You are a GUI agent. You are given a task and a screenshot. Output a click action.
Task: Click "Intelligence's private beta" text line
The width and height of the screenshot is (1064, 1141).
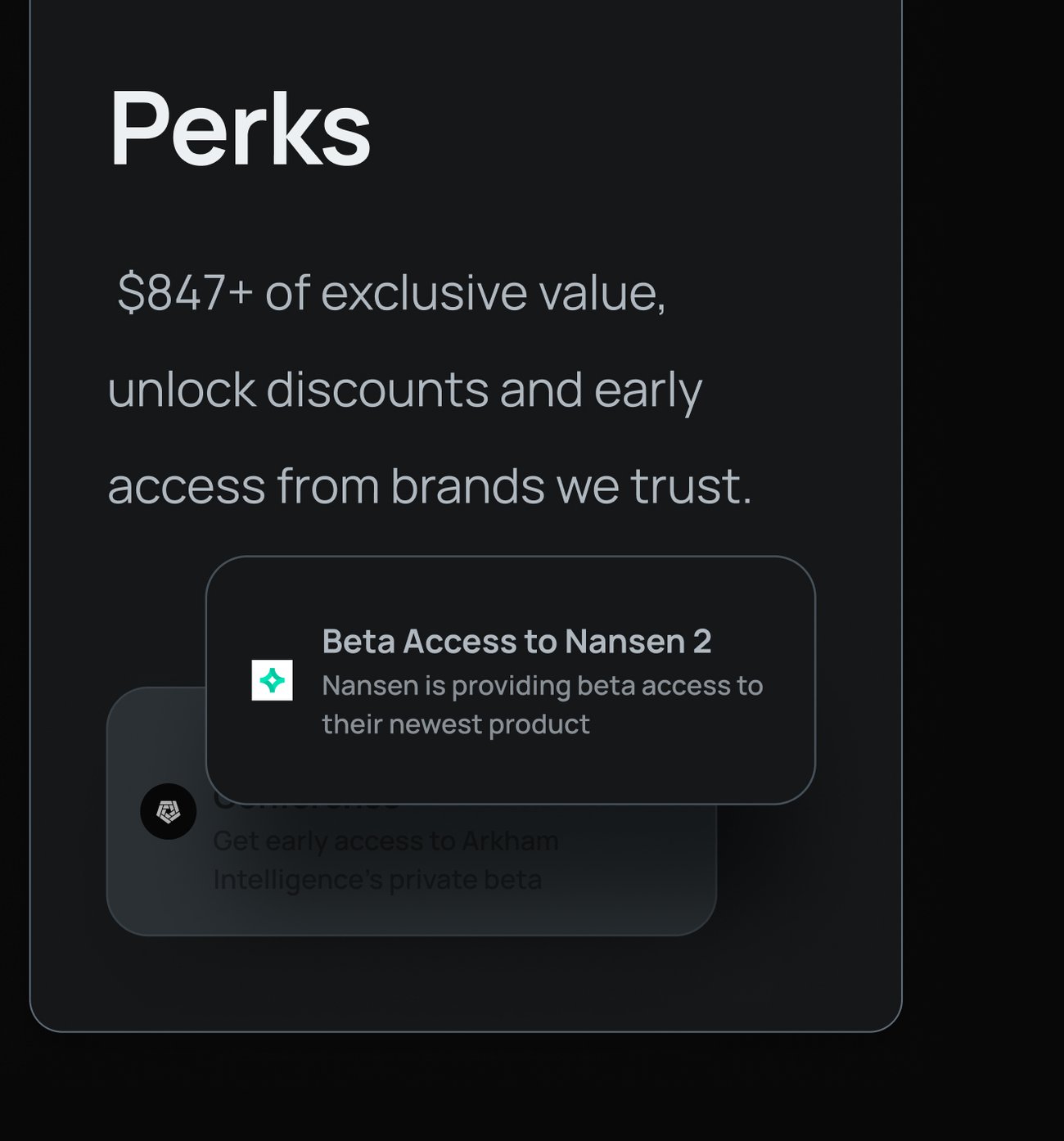[x=377, y=880]
